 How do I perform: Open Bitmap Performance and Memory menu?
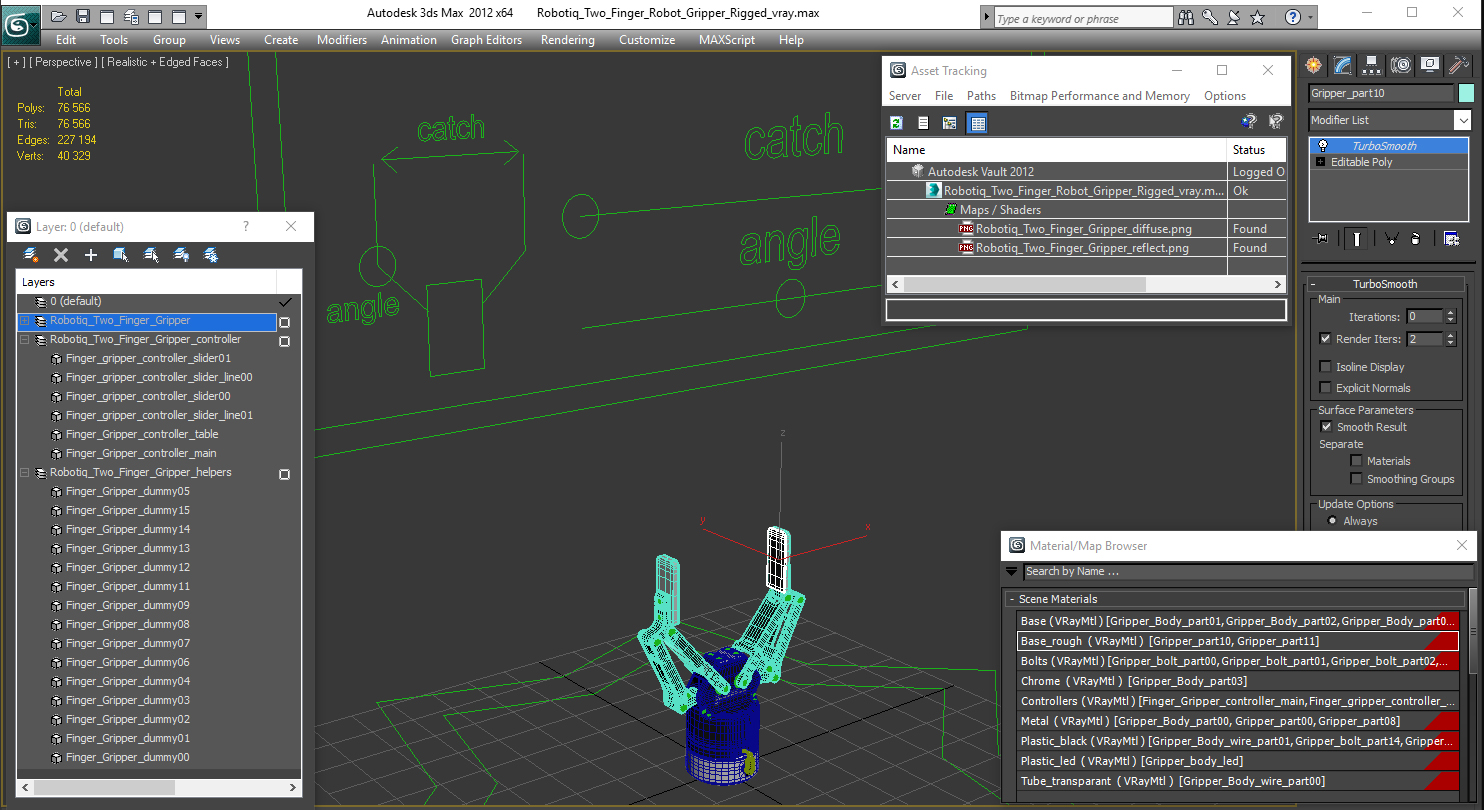pyautogui.click(x=1099, y=96)
